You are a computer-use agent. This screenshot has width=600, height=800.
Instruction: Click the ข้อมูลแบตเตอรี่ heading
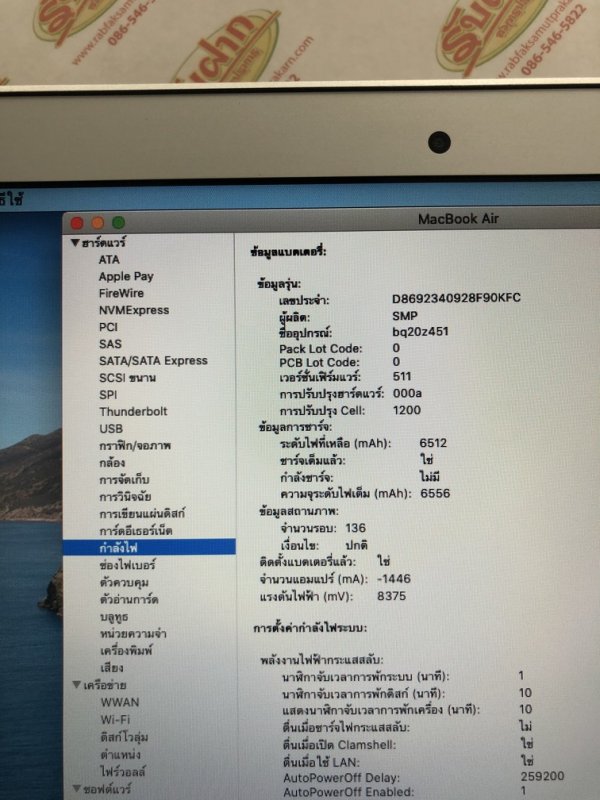[288, 251]
